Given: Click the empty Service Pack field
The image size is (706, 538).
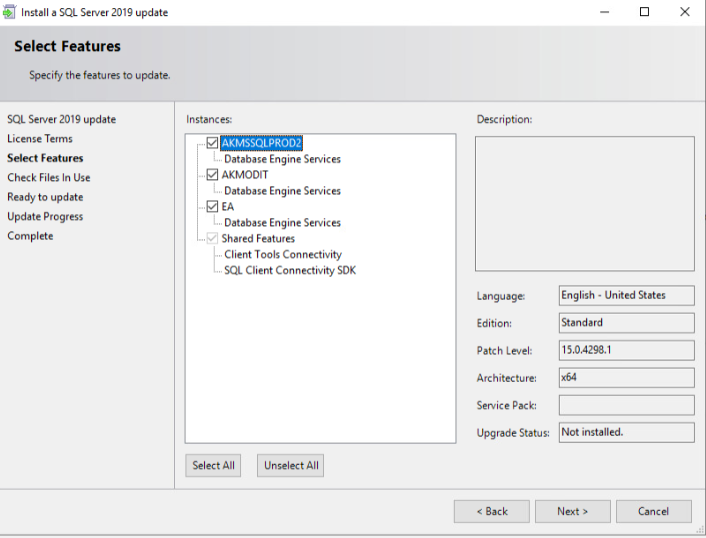Looking at the screenshot, I should point(627,405).
